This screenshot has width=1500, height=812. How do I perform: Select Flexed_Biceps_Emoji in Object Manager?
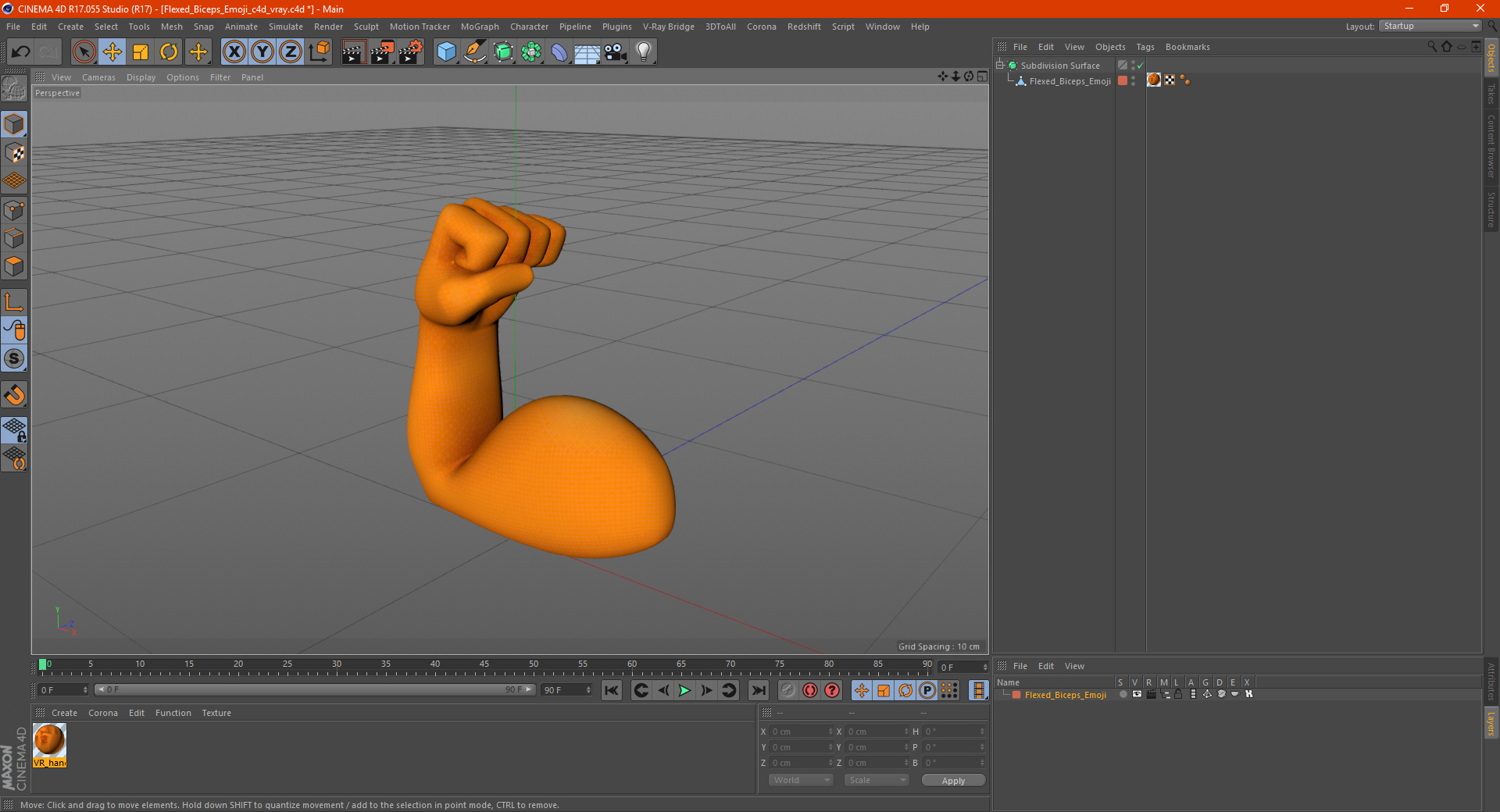1070,81
